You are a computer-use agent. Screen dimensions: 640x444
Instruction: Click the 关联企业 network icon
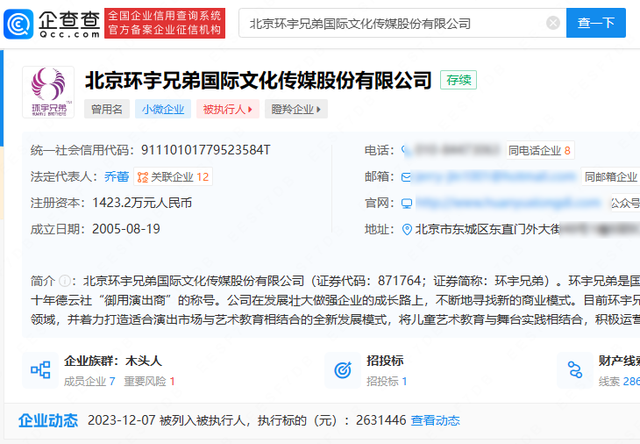click(142, 177)
